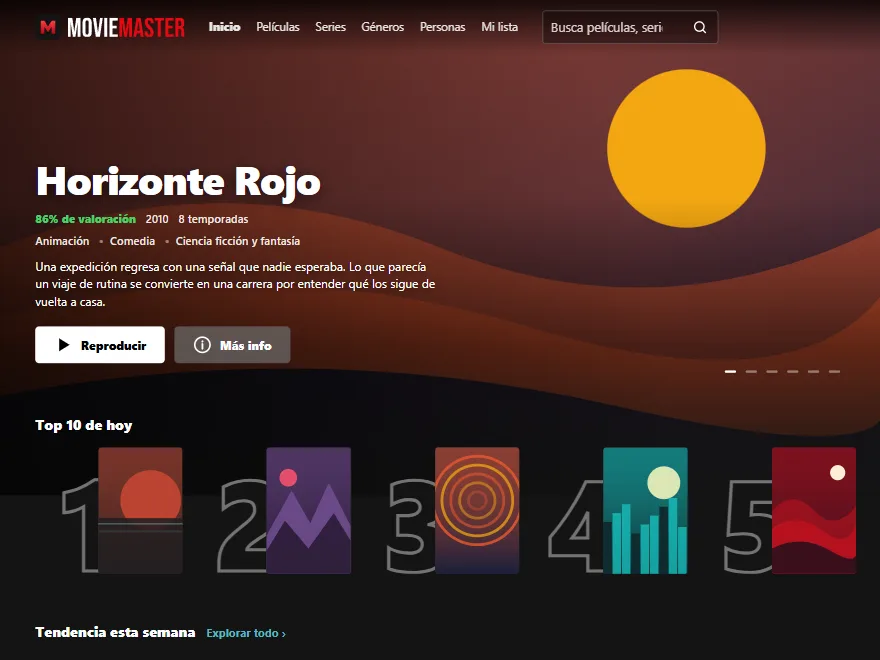The width and height of the screenshot is (880, 660).
Task: Click the 86% de valoración rating
Action: pyautogui.click(x=86, y=219)
